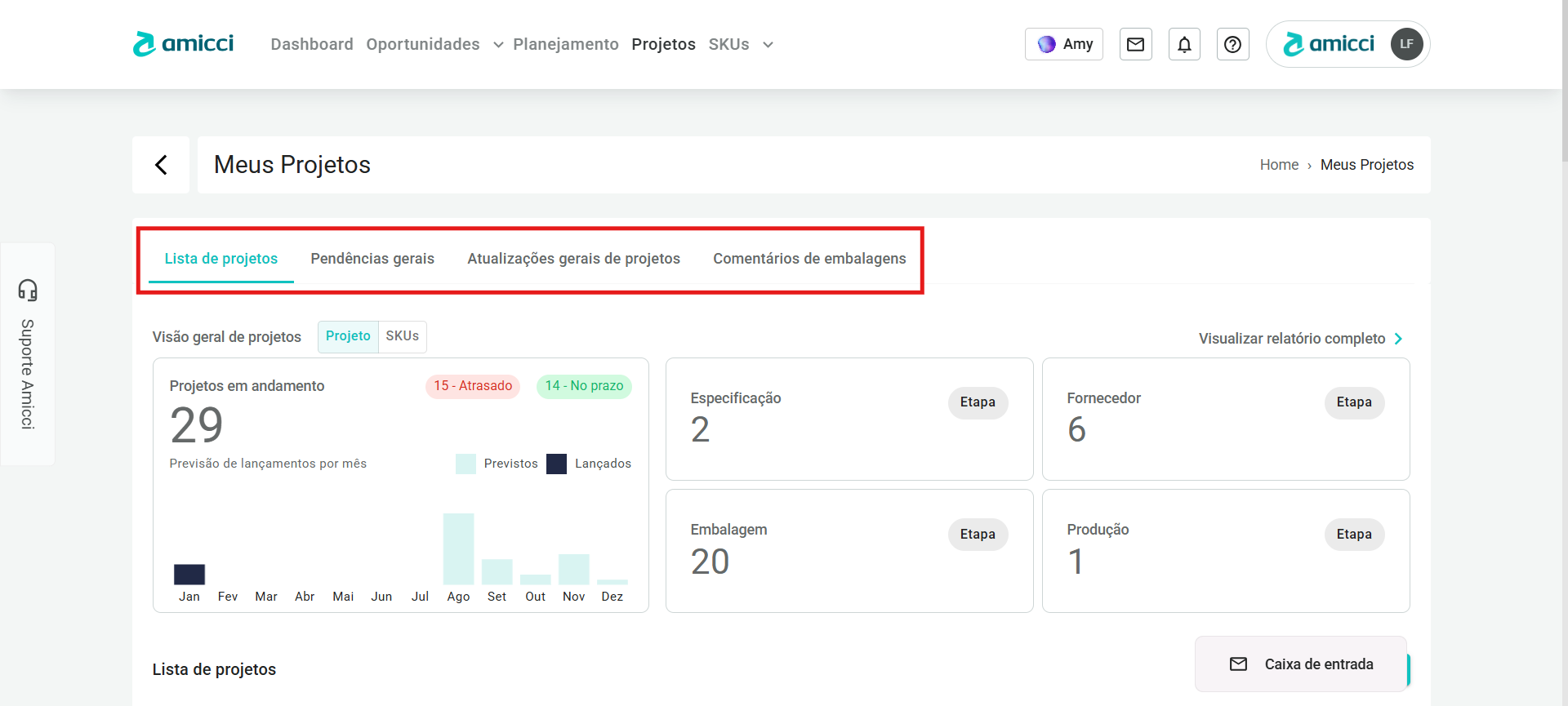Switch overview to SKUs view

(x=402, y=336)
